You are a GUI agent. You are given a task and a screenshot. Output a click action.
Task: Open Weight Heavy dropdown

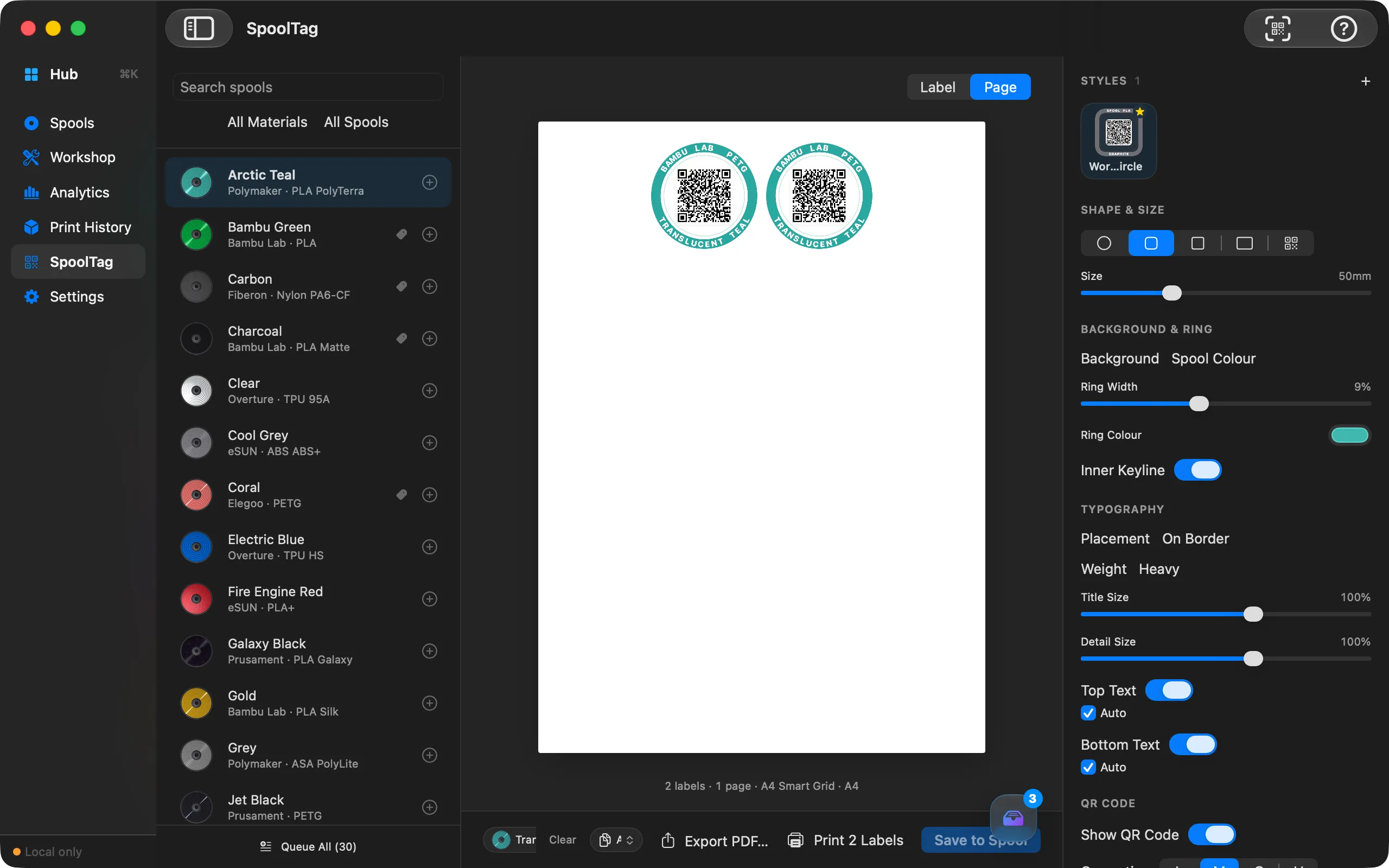[x=1159, y=570]
